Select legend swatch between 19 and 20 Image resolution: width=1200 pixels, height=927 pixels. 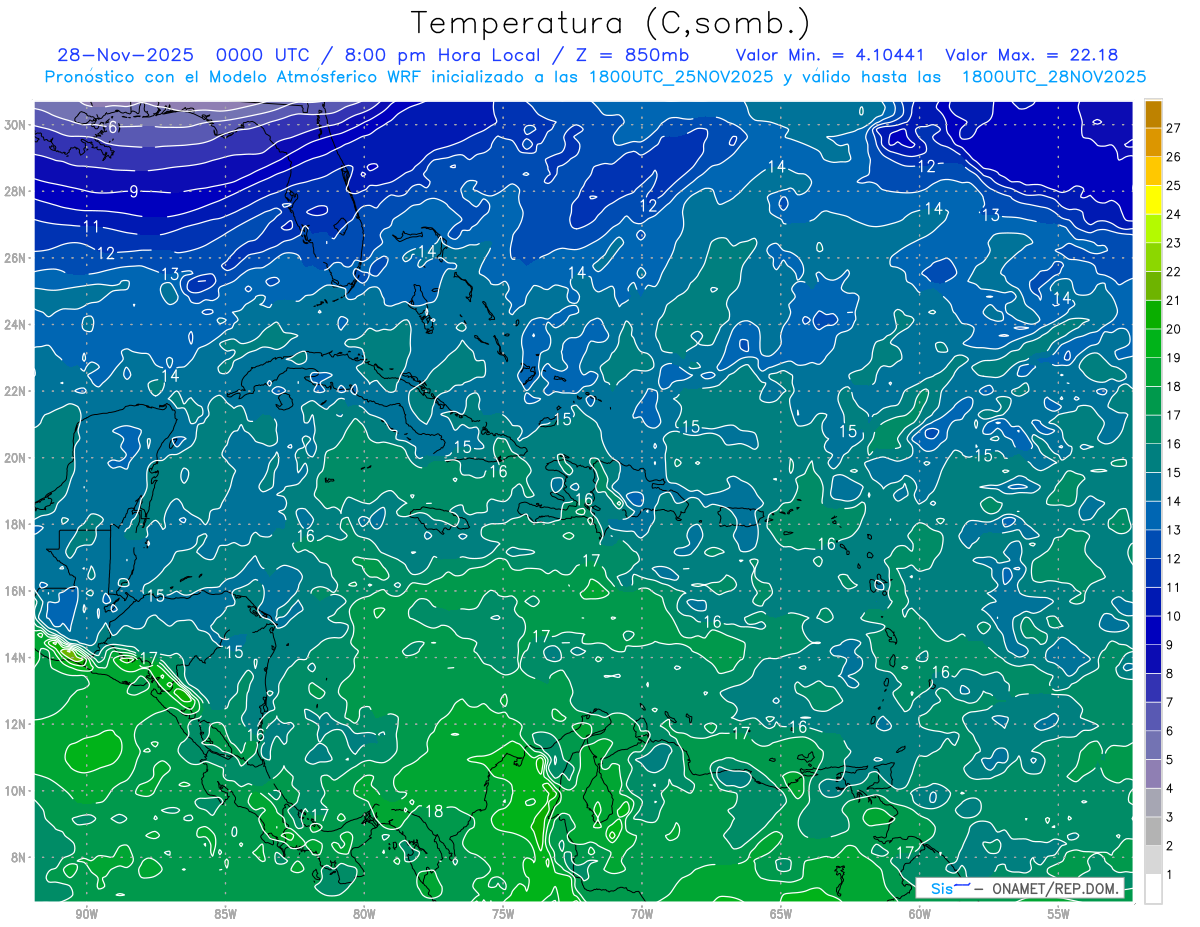pos(1153,343)
